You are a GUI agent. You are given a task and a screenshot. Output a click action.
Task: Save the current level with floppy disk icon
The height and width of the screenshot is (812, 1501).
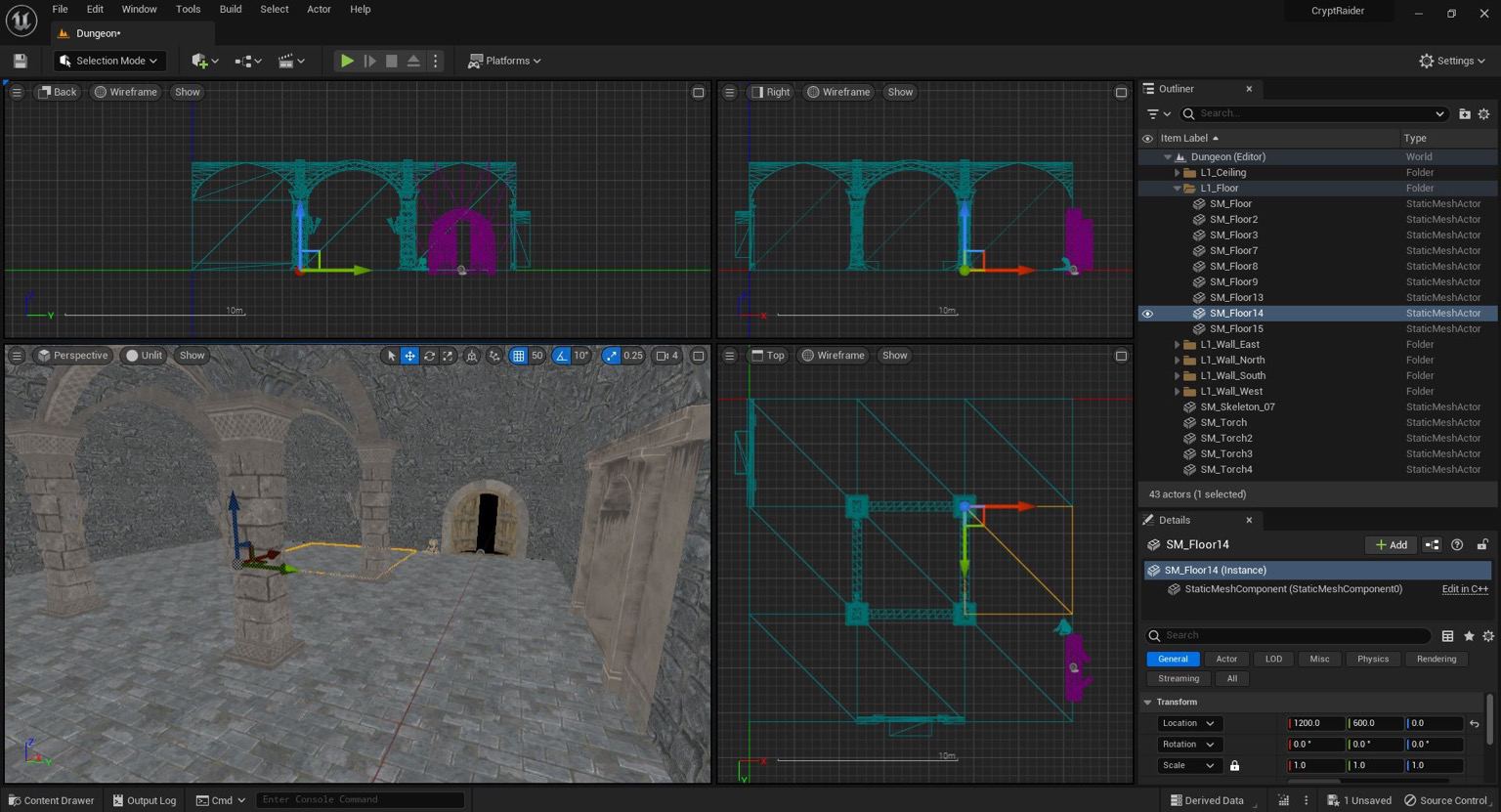pyautogui.click(x=20, y=61)
